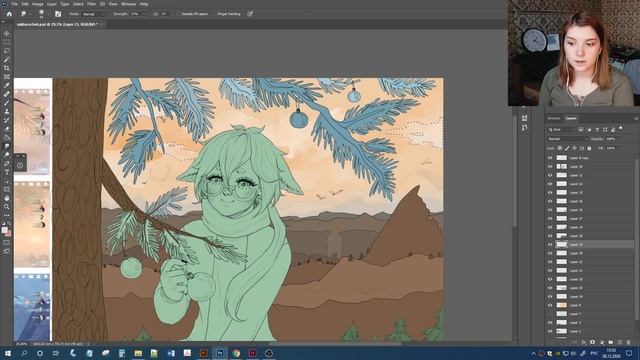Select the Magic Wand tool
The width and height of the screenshot is (640, 360).
tap(7, 60)
